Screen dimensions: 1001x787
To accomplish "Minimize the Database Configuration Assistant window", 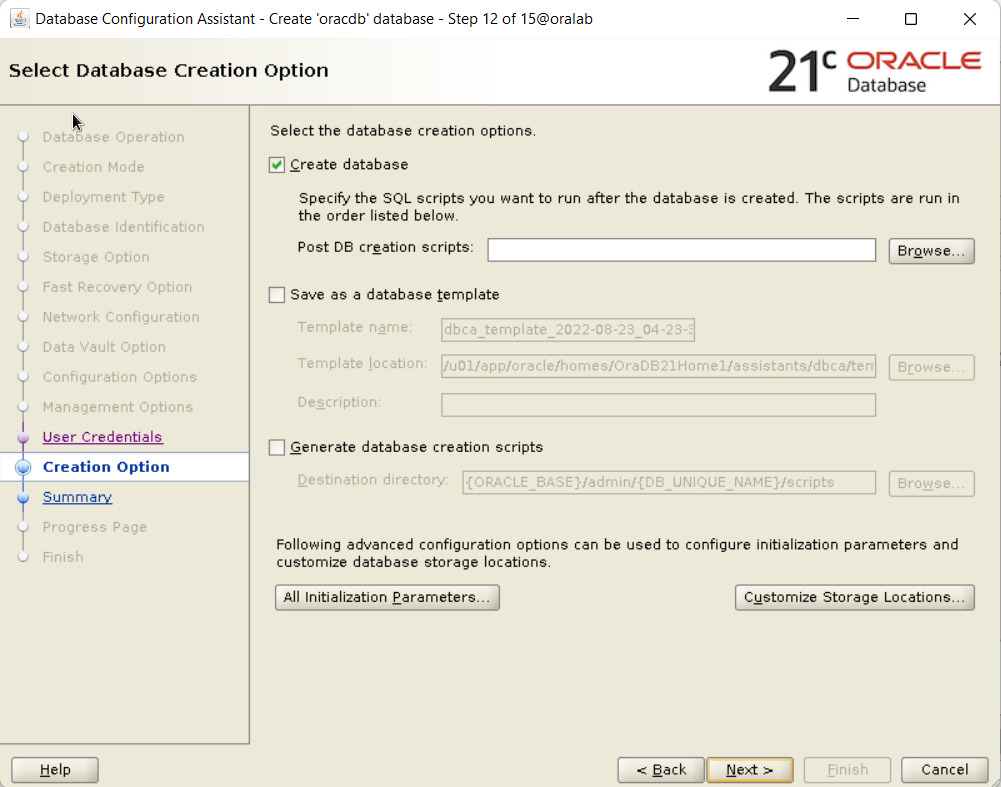I will (x=851, y=19).
